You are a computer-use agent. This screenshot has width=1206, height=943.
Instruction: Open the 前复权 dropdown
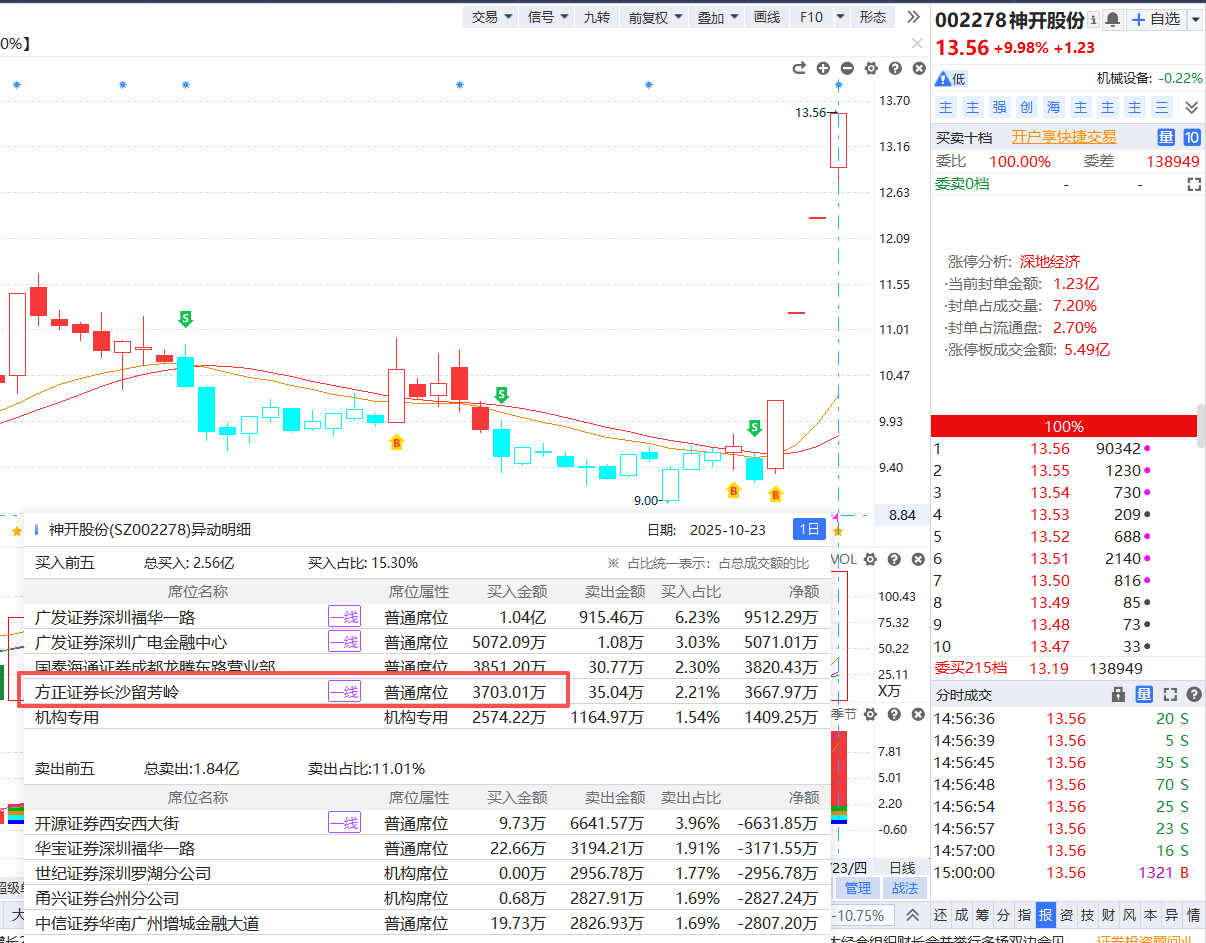click(655, 17)
